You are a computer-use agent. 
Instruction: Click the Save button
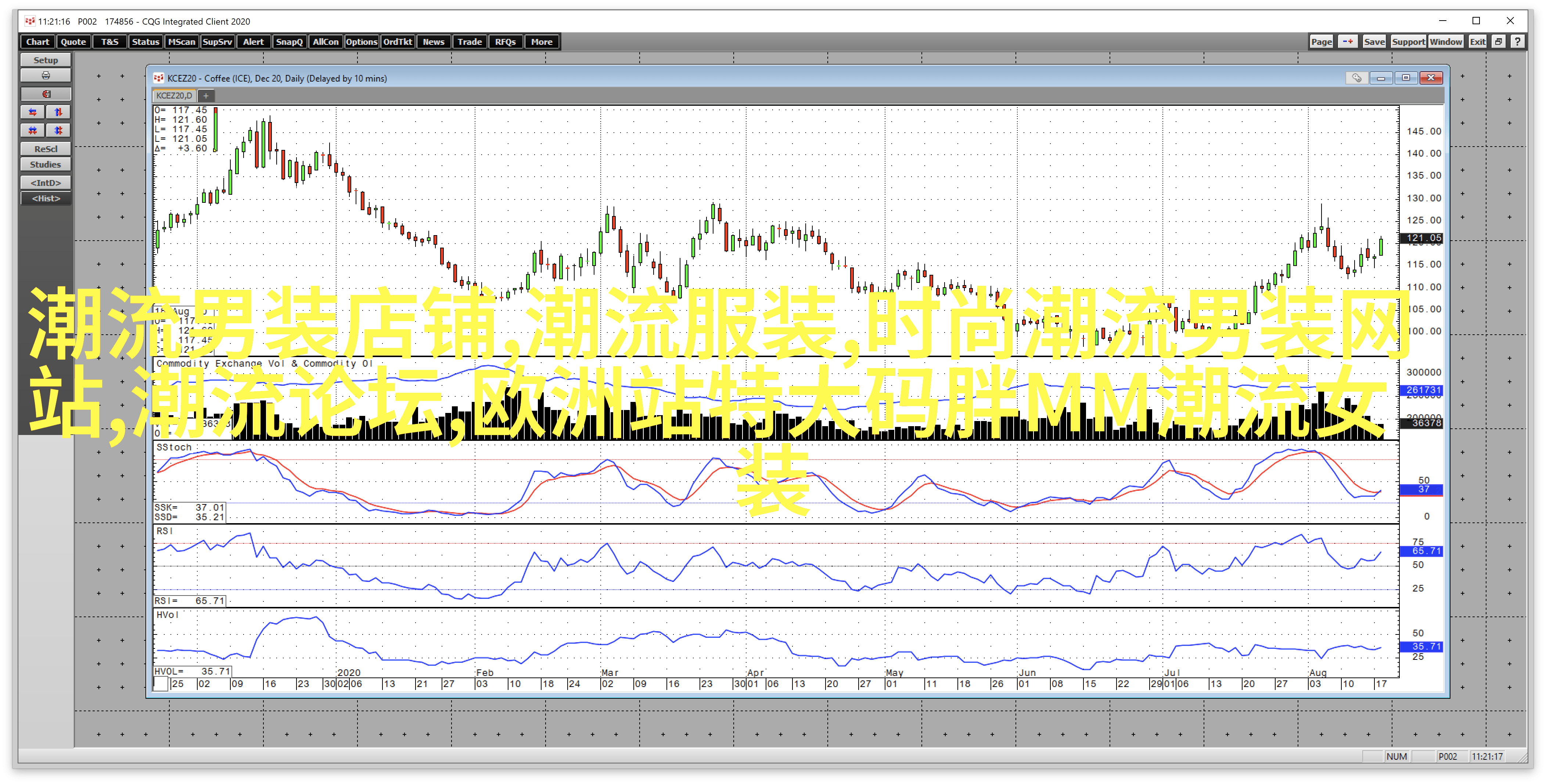(x=1374, y=42)
